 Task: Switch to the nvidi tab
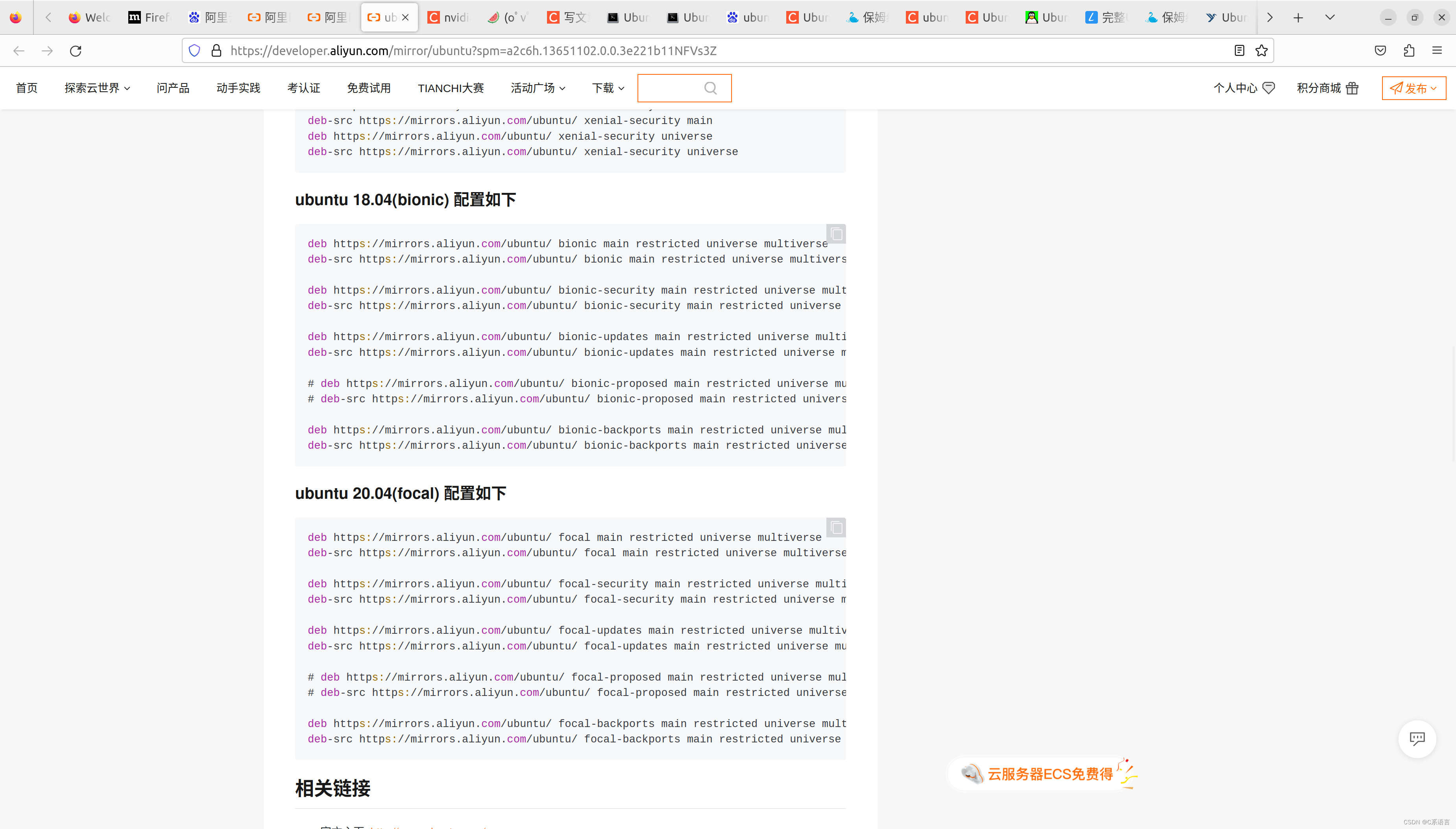tap(448, 18)
